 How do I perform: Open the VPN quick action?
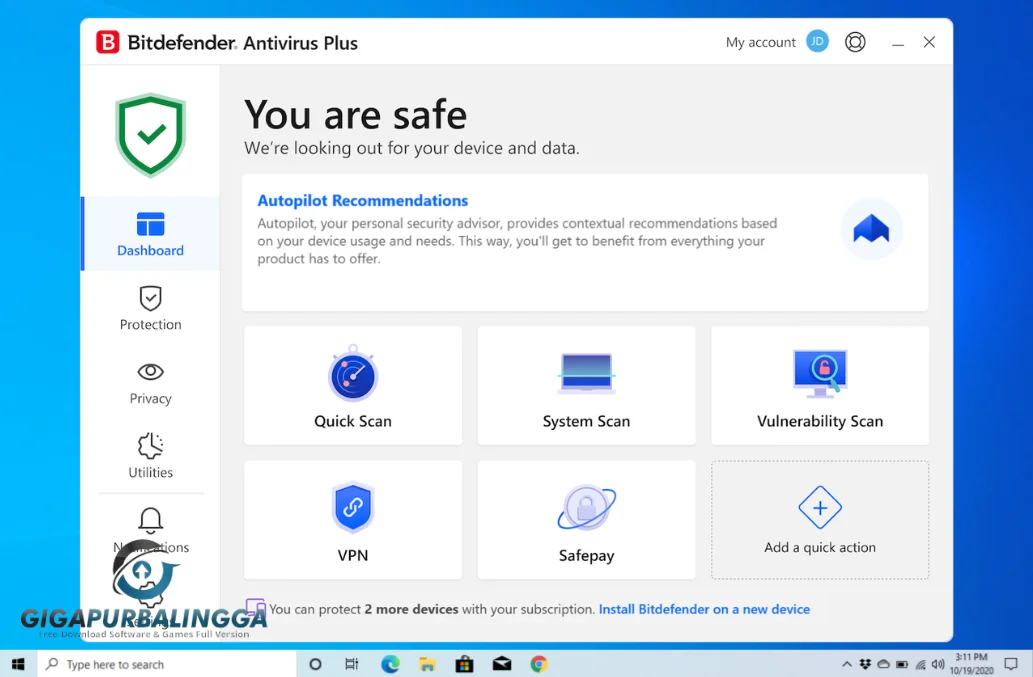(x=352, y=520)
